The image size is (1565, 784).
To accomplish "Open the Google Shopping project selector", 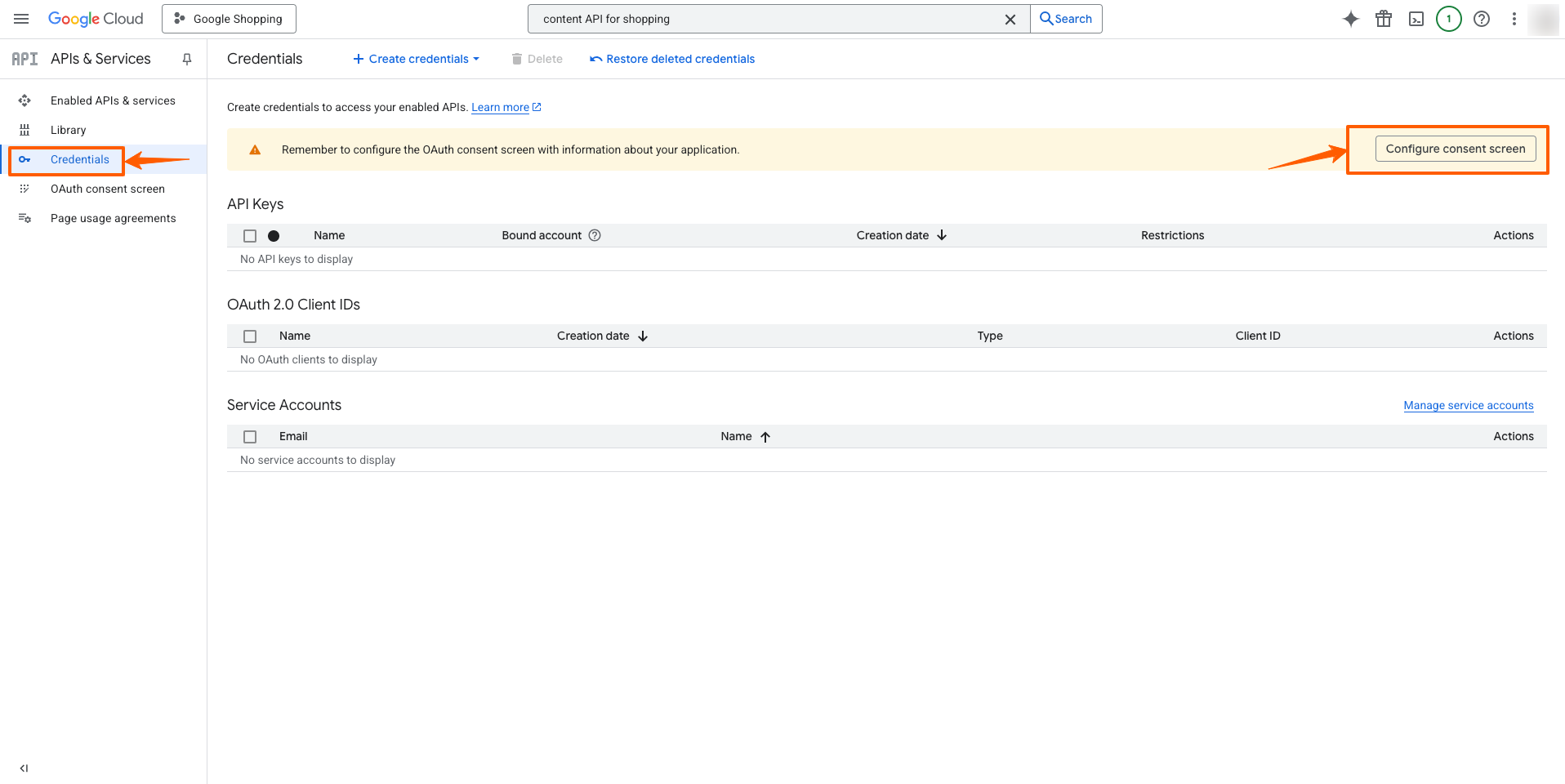I will pos(229,19).
